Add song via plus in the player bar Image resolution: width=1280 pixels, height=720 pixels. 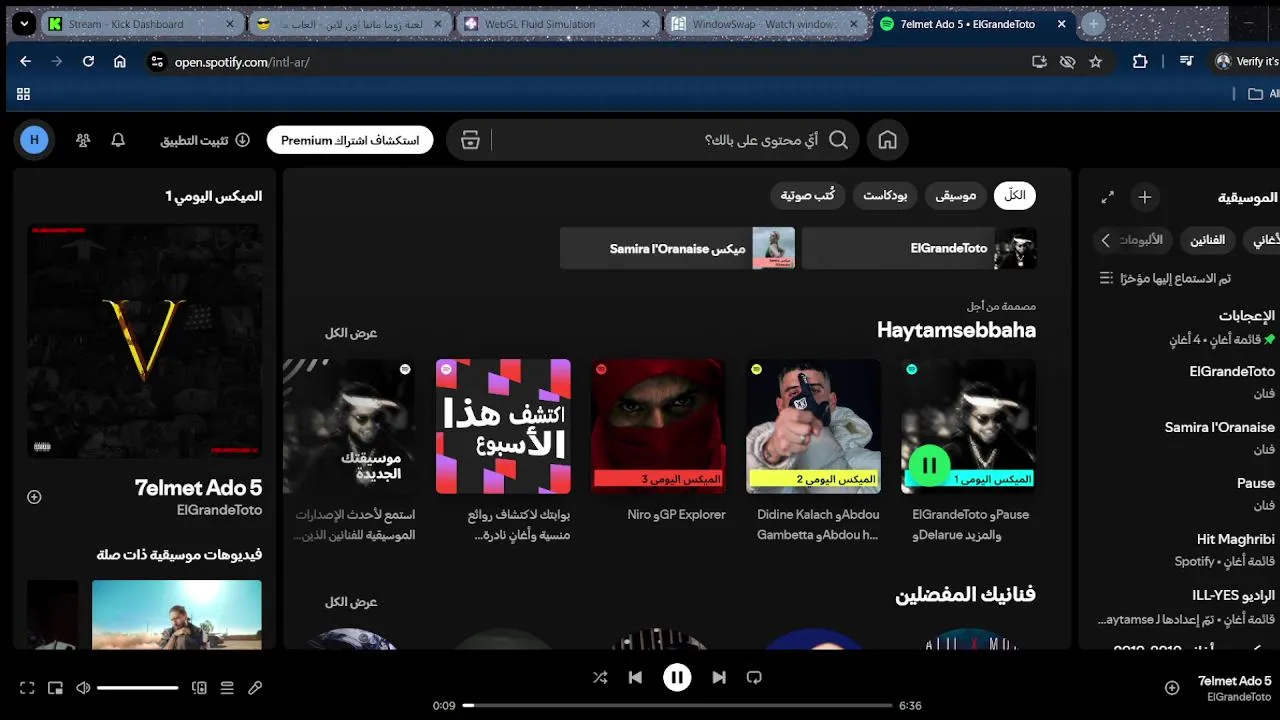[x=1171, y=688]
